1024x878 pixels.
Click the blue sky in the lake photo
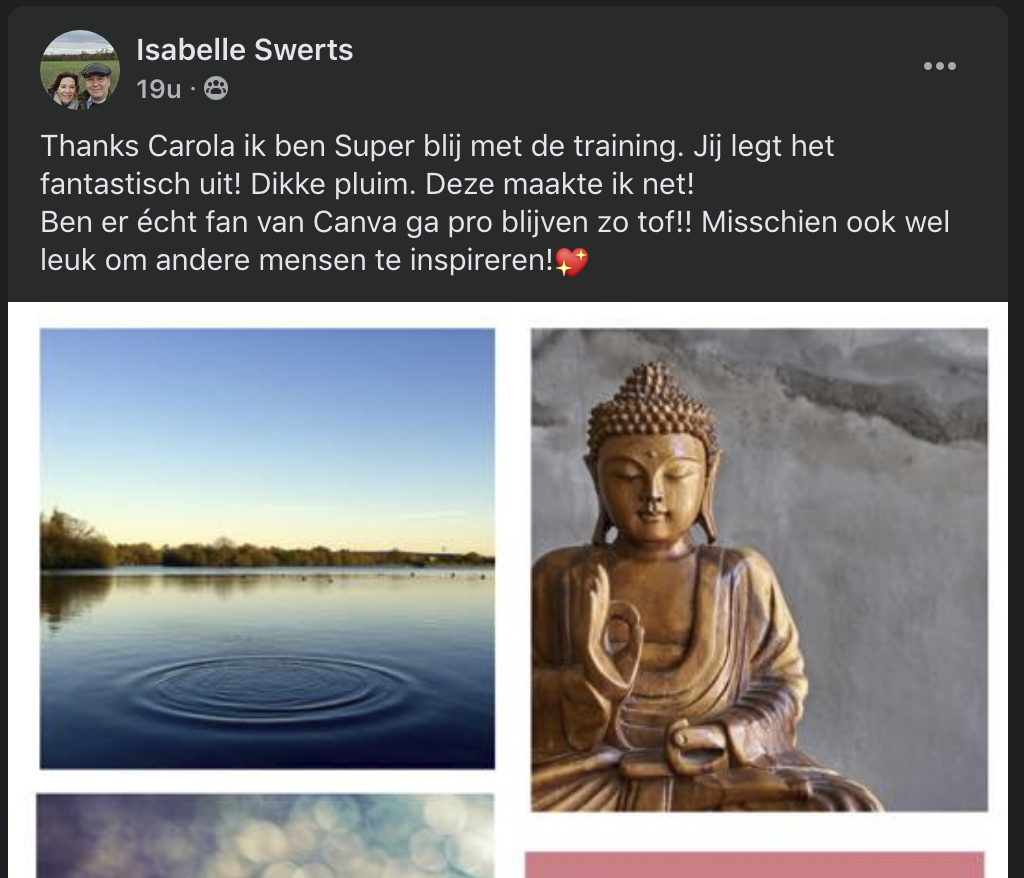pyautogui.click(x=267, y=418)
